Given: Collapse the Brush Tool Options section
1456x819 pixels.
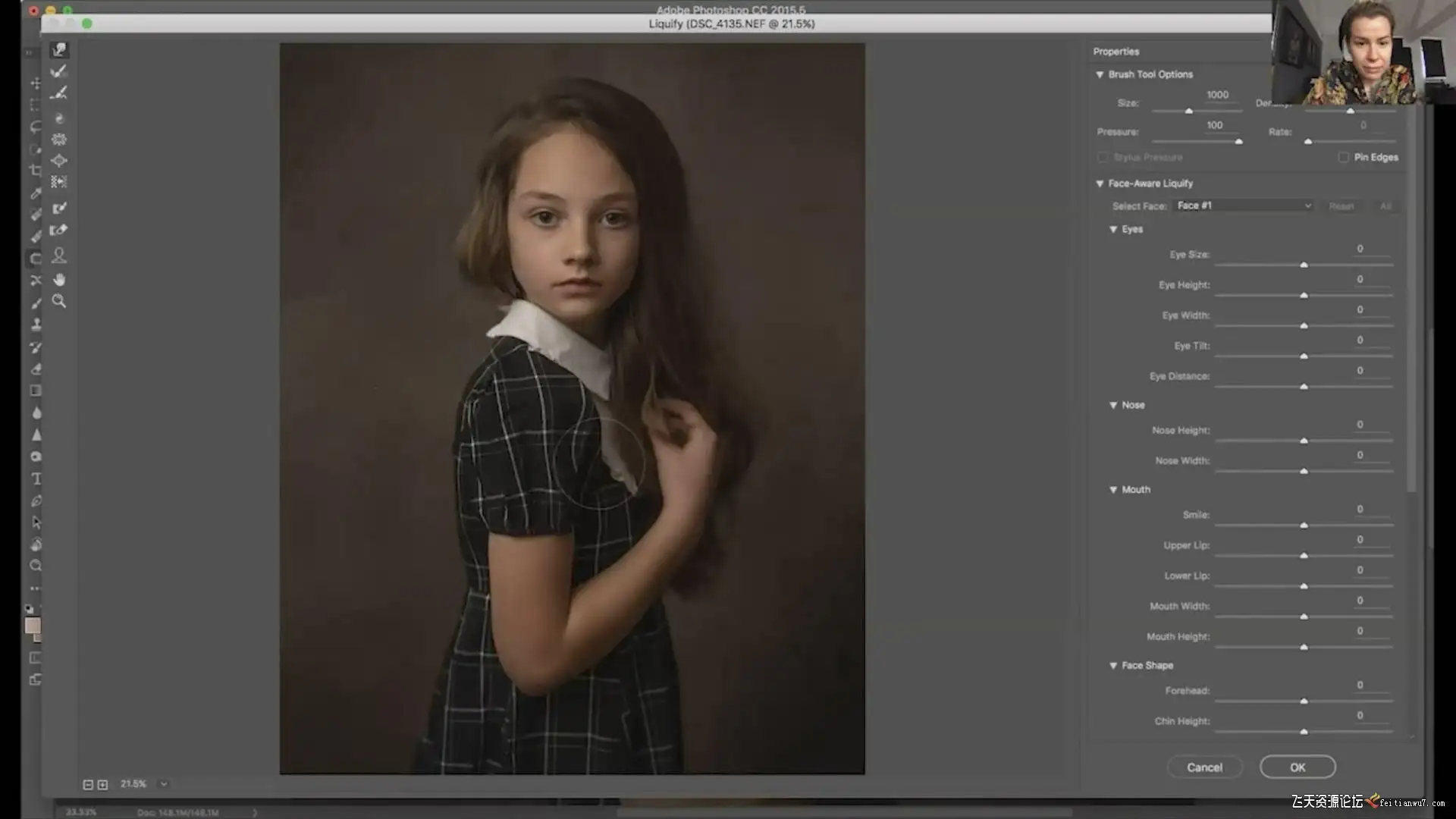Looking at the screenshot, I should pyautogui.click(x=1100, y=74).
